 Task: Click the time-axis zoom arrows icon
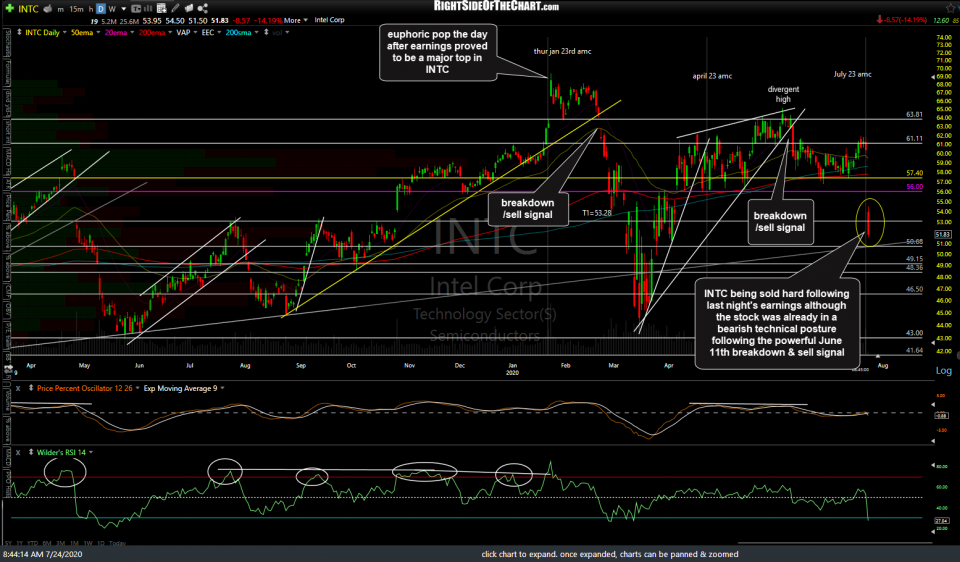click(9, 369)
